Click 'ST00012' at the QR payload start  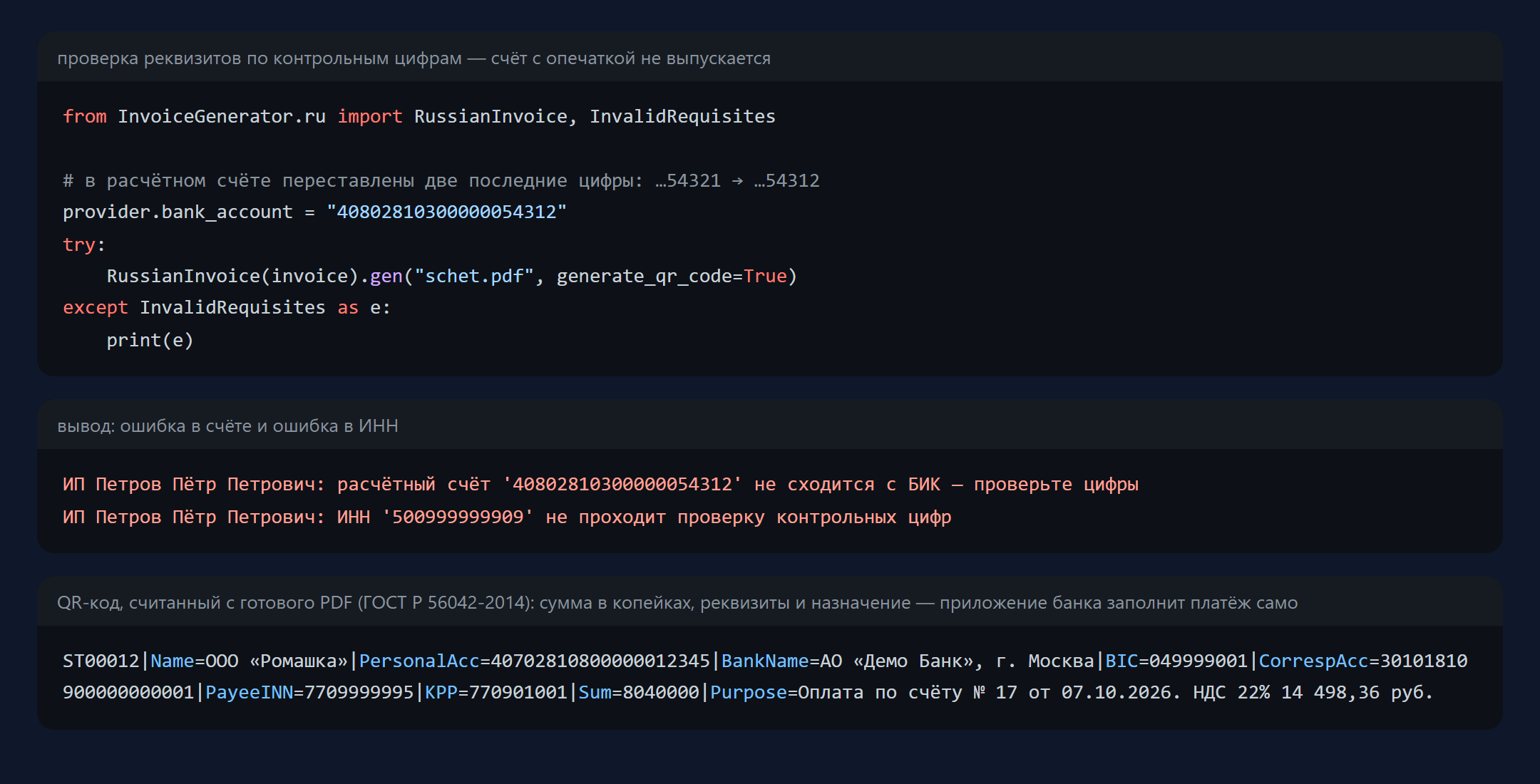[101, 661]
